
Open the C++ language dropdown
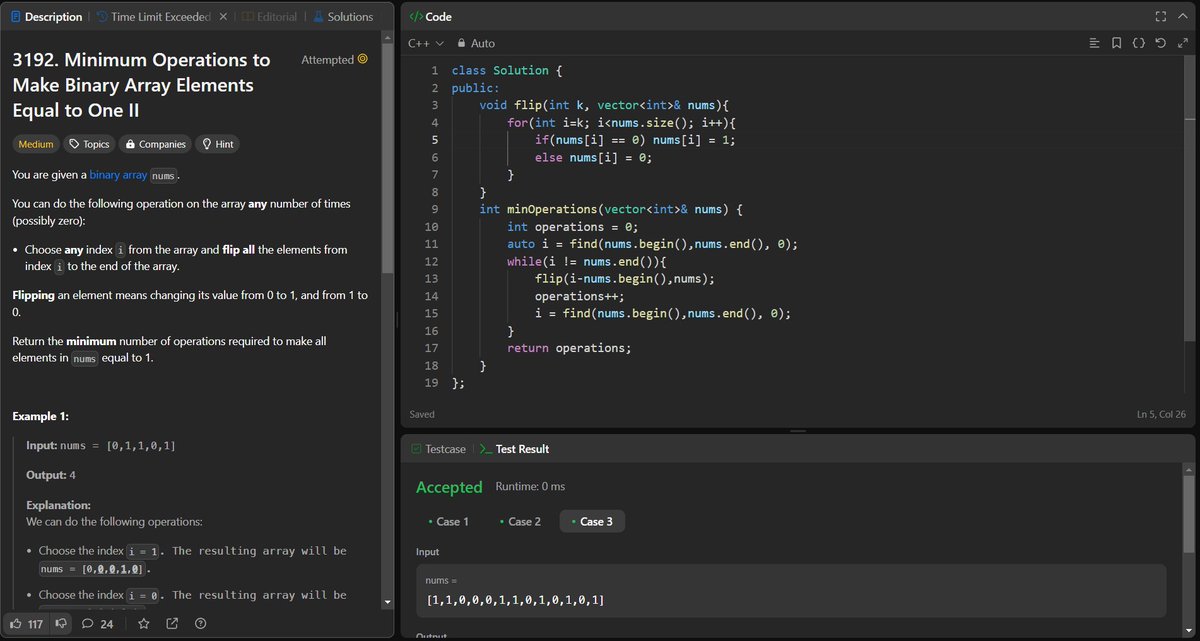tap(427, 44)
